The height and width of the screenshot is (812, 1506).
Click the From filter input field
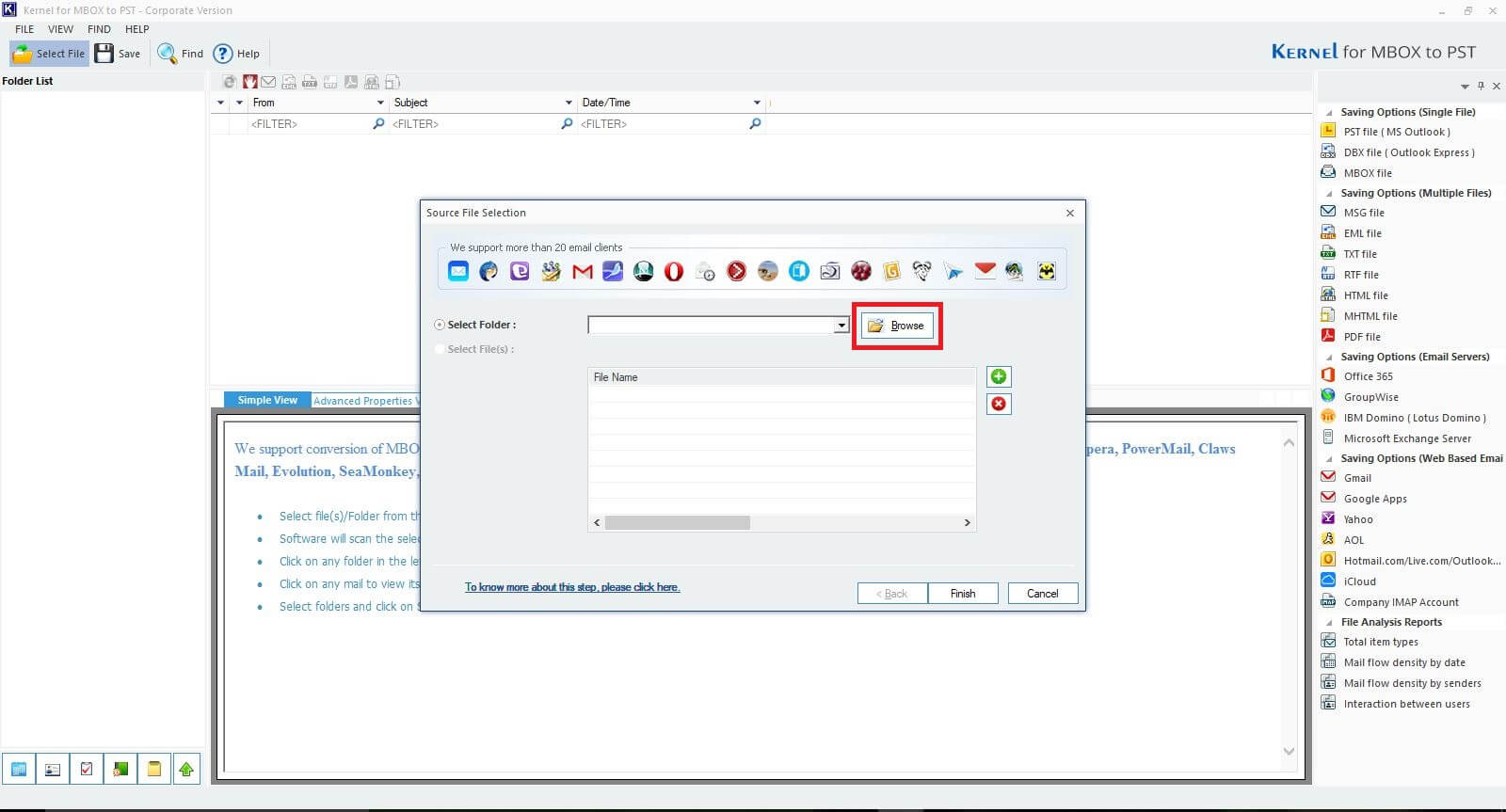pos(310,123)
